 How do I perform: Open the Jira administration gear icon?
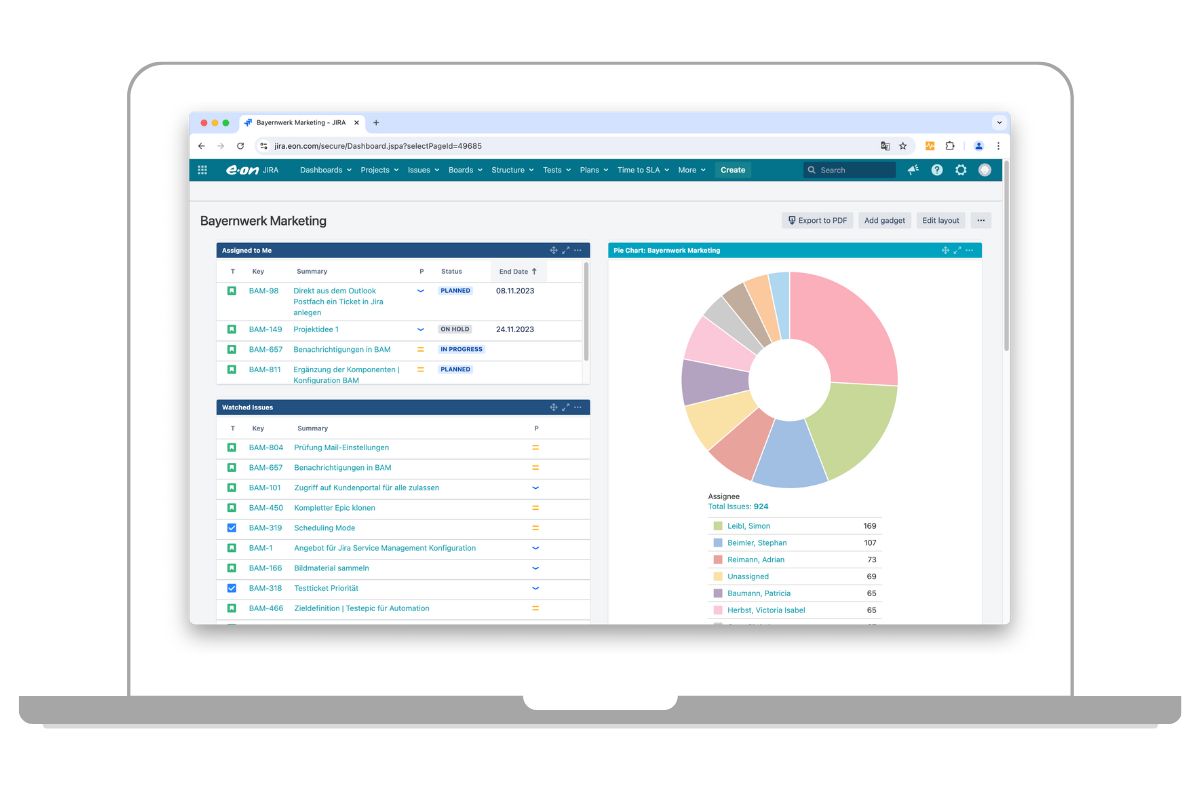(x=961, y=170)
